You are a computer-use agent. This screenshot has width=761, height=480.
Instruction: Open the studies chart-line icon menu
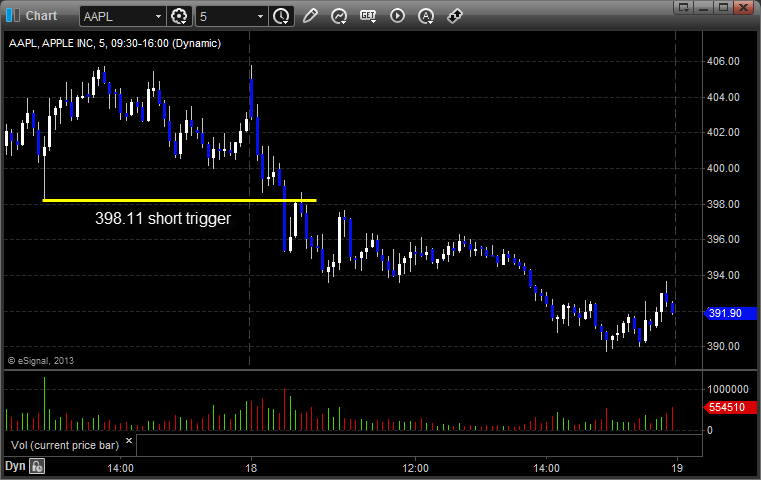339,17
